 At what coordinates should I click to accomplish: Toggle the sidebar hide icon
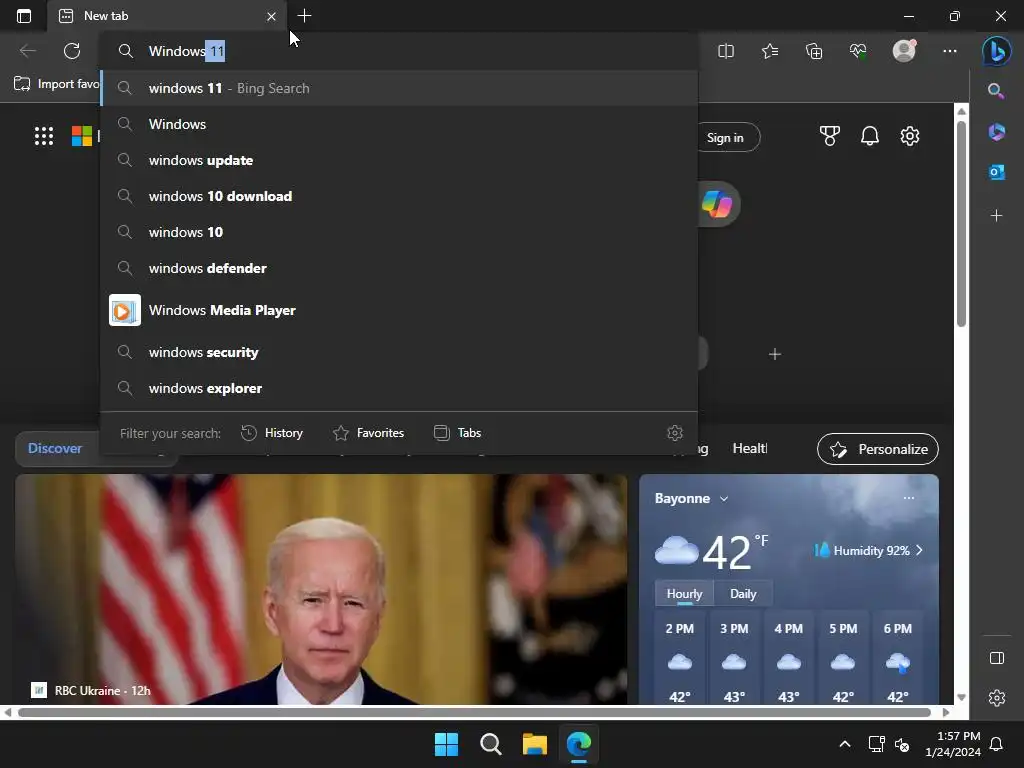pyautogui.click(x=997, y=658)
